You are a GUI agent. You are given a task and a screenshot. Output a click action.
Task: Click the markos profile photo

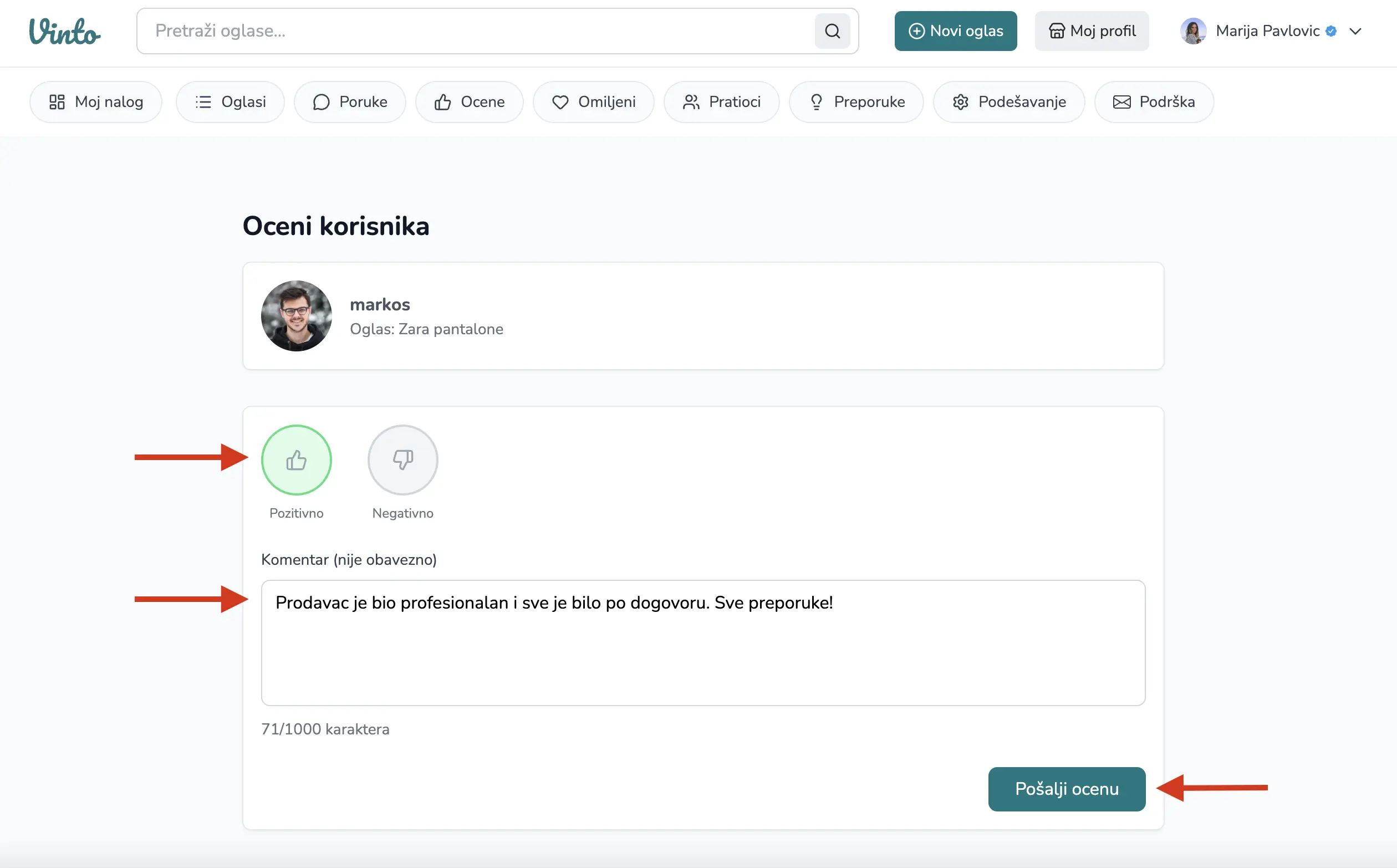point(296,316)
